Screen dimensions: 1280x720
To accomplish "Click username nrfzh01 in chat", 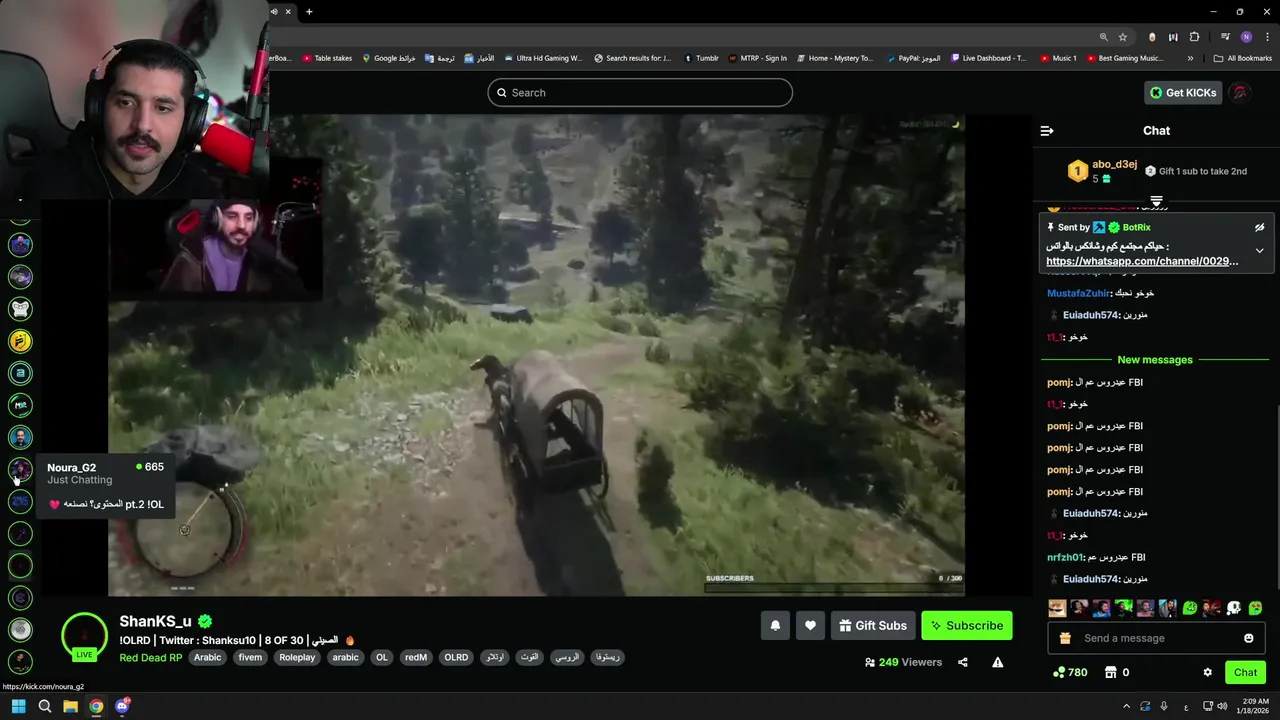I will (x=1065, y=557).
